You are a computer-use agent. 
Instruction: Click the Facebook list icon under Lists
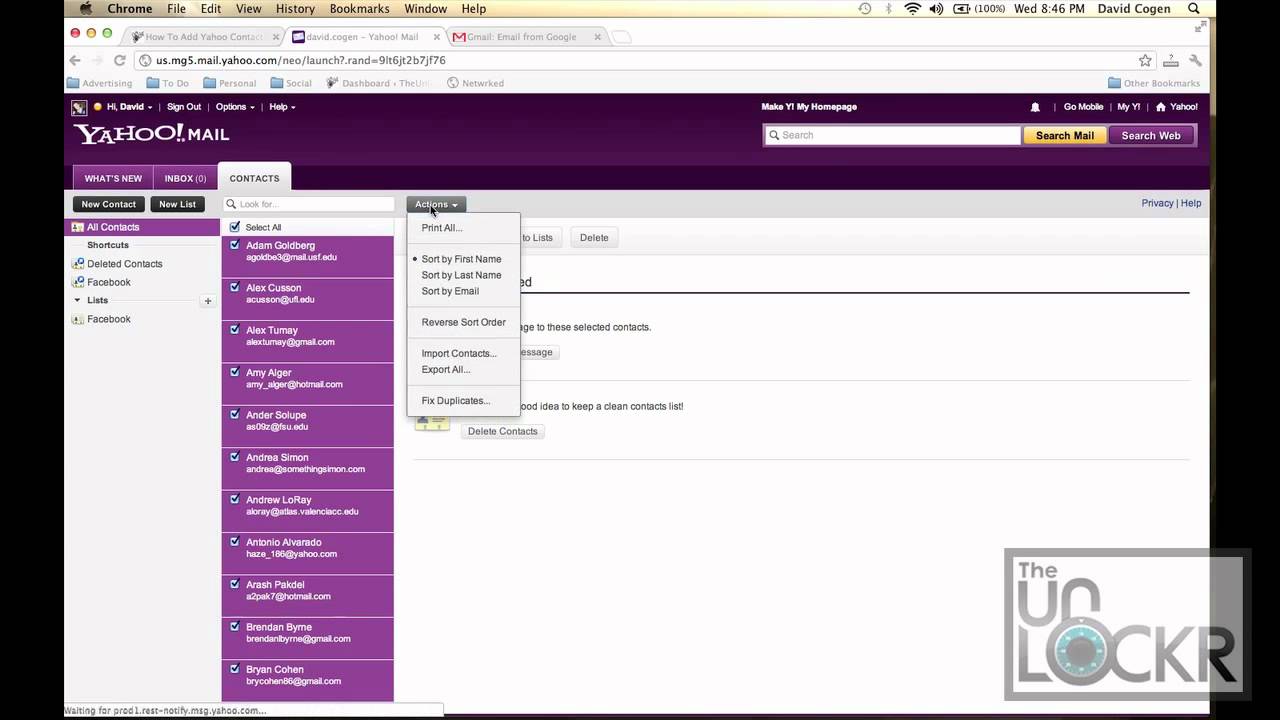[x=79, y=319]
